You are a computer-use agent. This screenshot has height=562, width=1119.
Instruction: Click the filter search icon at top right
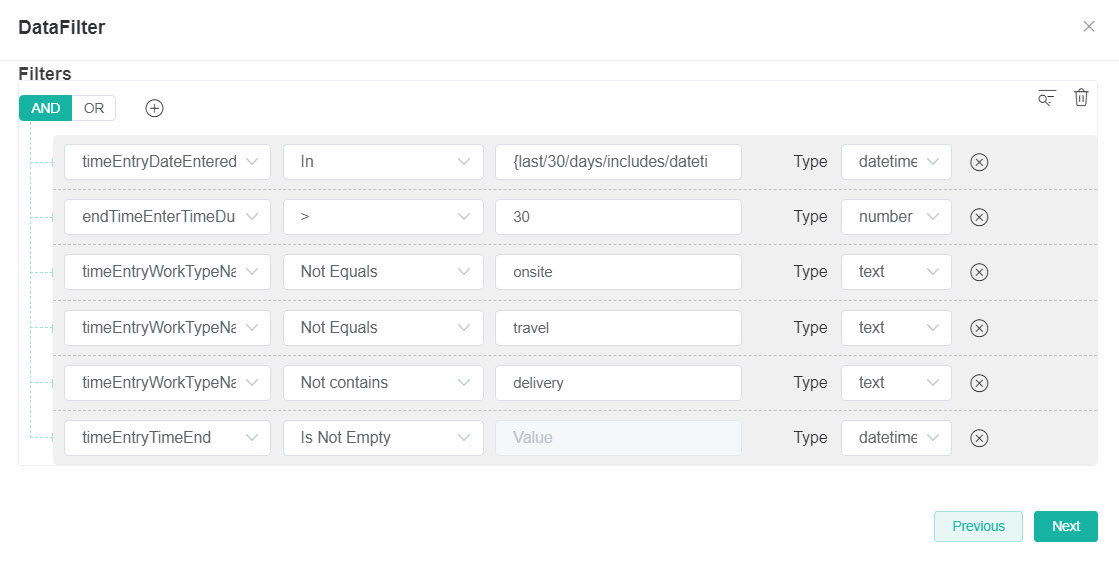[1046, 98]
